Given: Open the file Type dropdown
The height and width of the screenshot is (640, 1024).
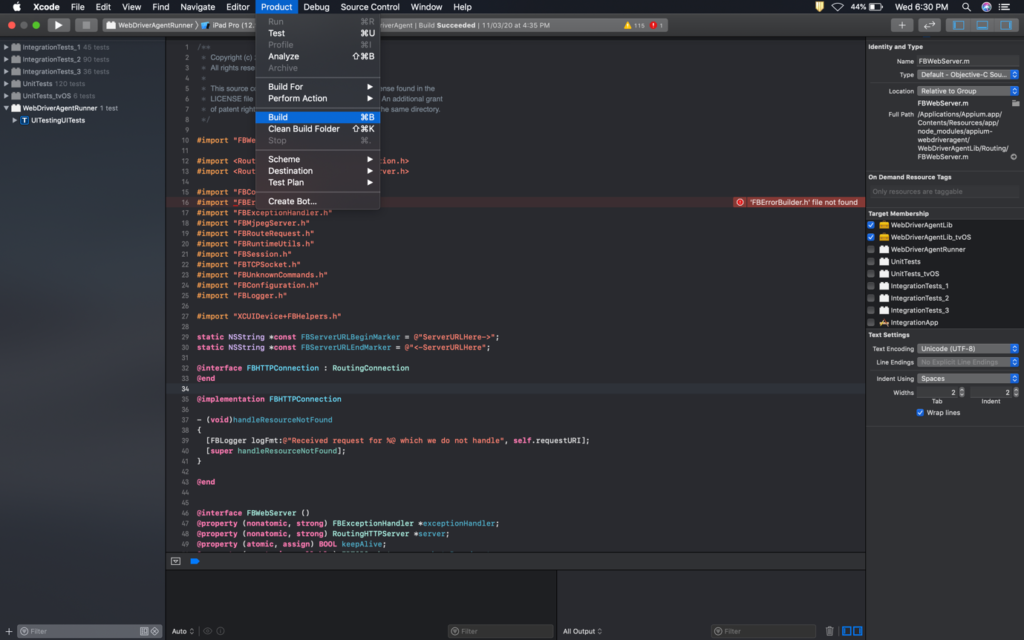Looking at the screenshot, I should coord(968,74).
